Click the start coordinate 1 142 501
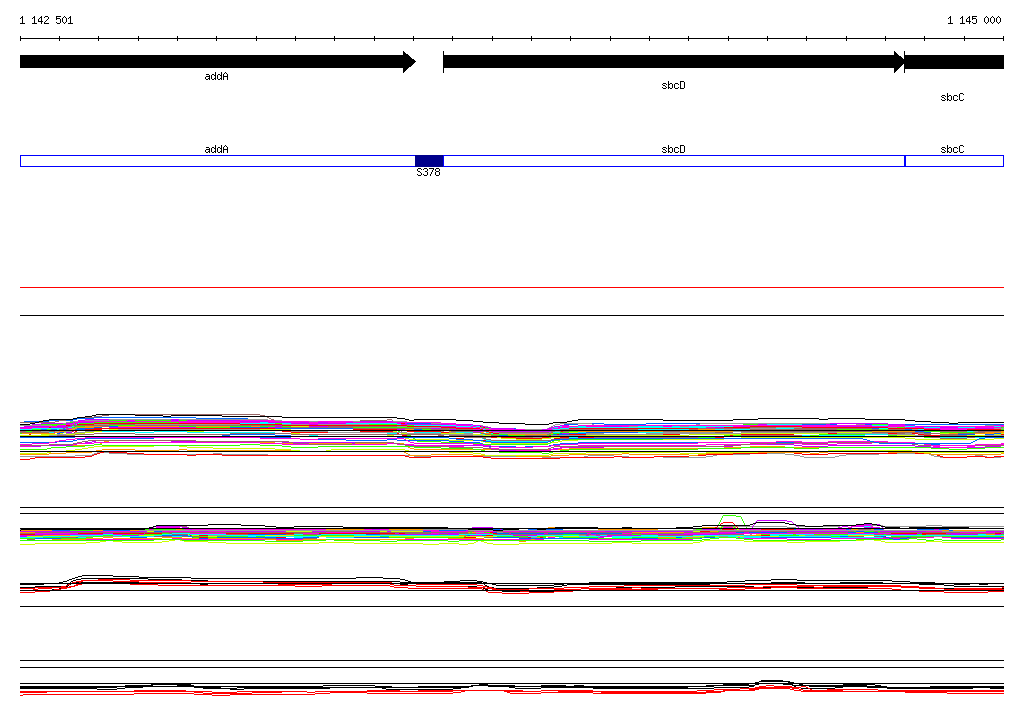The height and width of the screenshot is (714, 1024). click(46, 20)
